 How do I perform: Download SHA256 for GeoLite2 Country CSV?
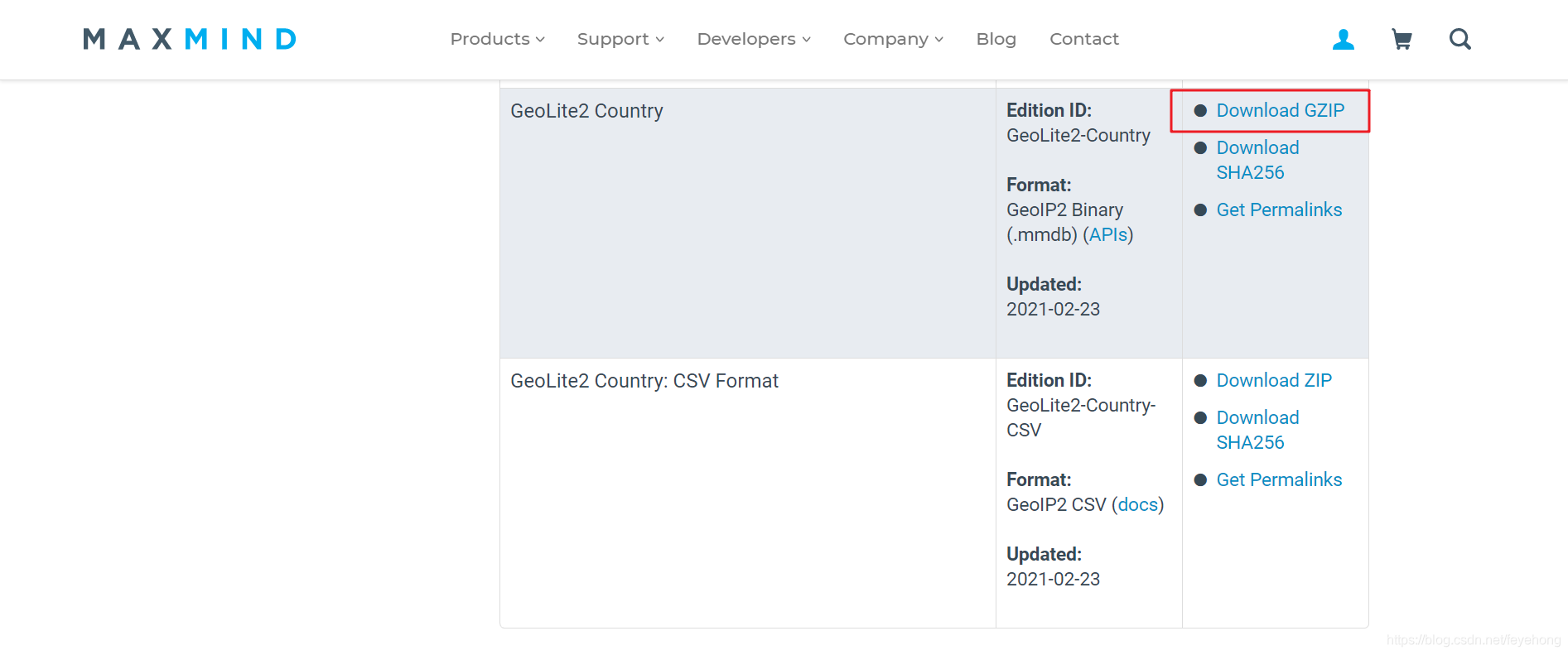coord(1257,430)
